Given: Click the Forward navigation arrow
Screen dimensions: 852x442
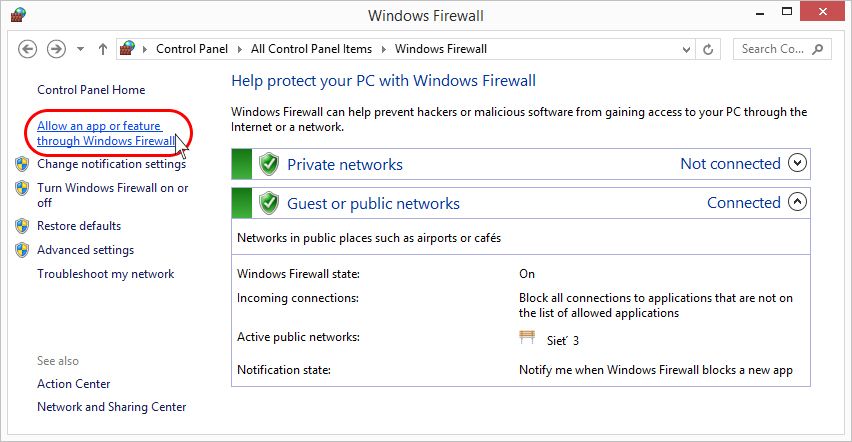Looking at the screenshot, I should 56,49.
